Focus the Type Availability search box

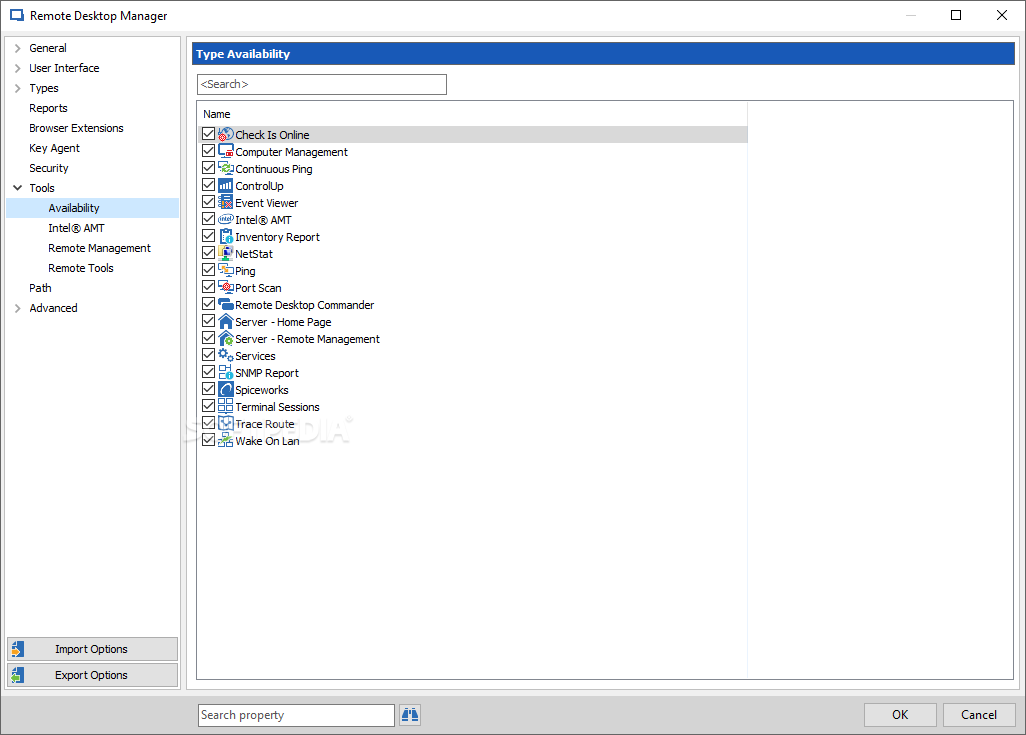tap(321, 84)
